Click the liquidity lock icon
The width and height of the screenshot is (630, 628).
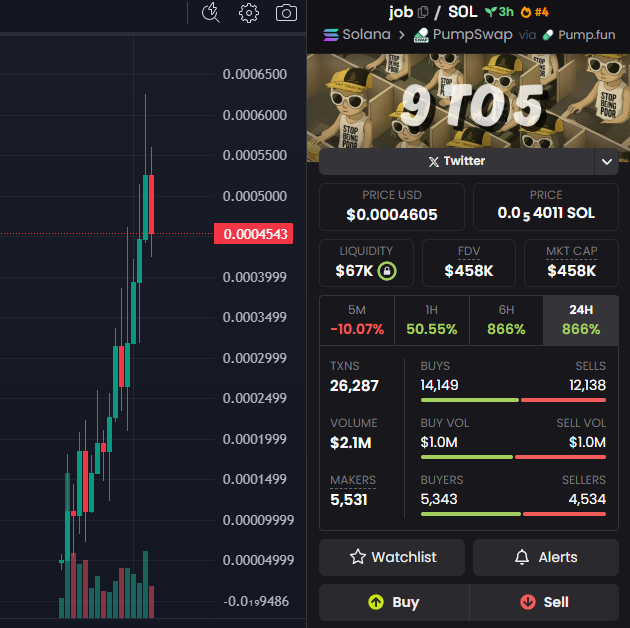point(387,270)
